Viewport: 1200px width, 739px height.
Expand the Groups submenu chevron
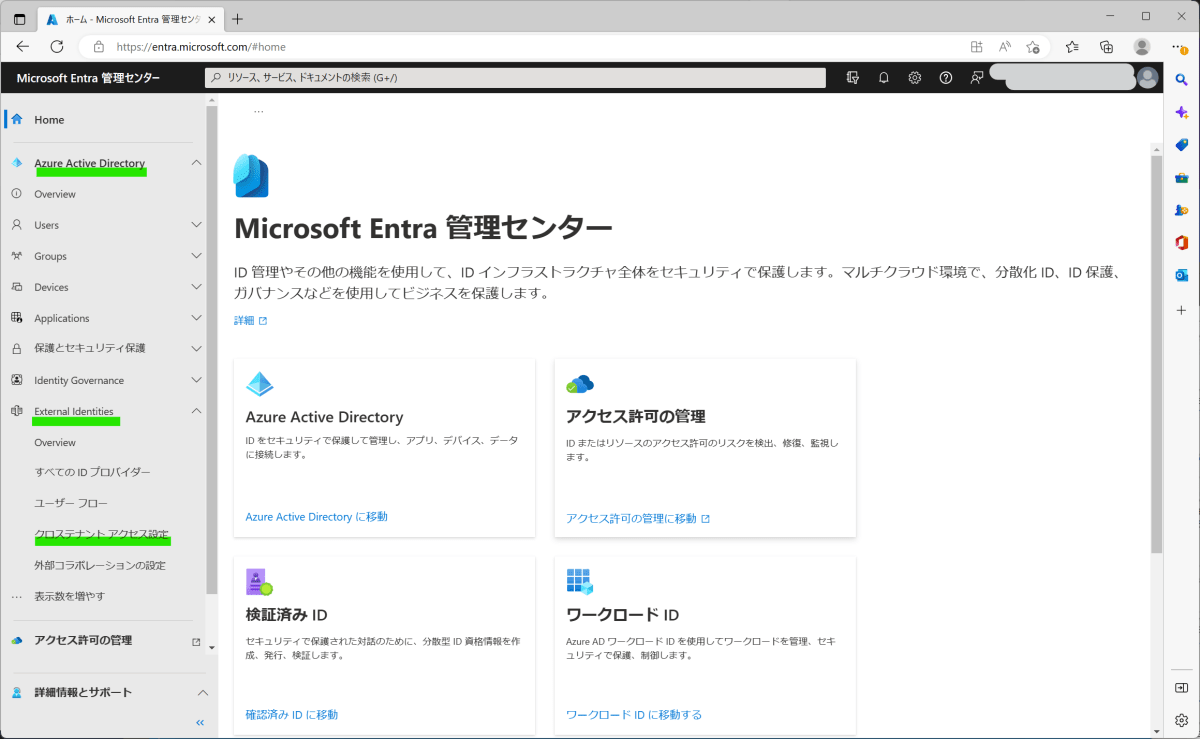tap(196, 256)
